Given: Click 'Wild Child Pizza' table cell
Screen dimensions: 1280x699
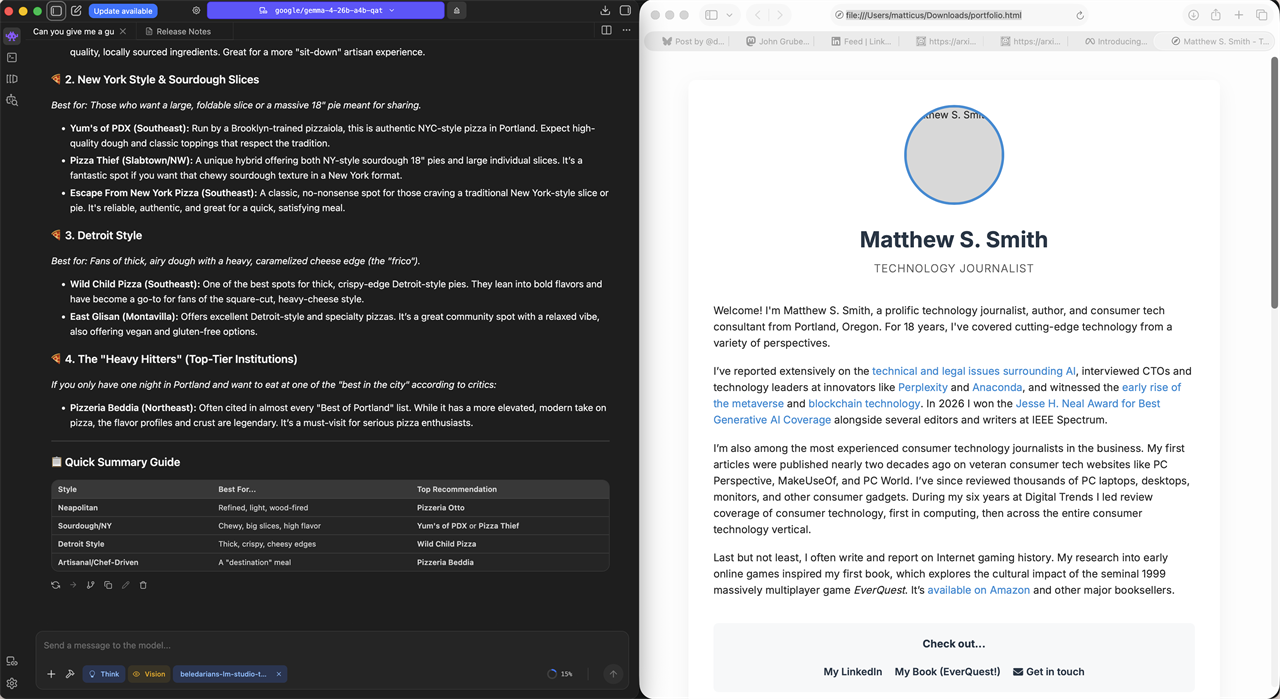Looking at the screenshot, I should click(x=446, y=544).
